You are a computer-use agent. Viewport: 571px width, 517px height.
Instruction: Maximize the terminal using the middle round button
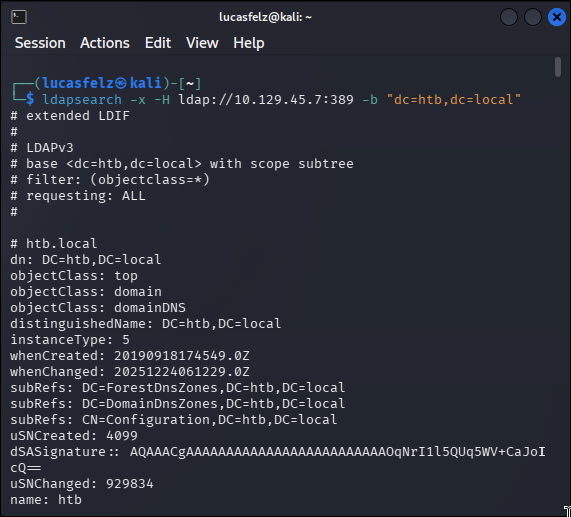[533, 17]
